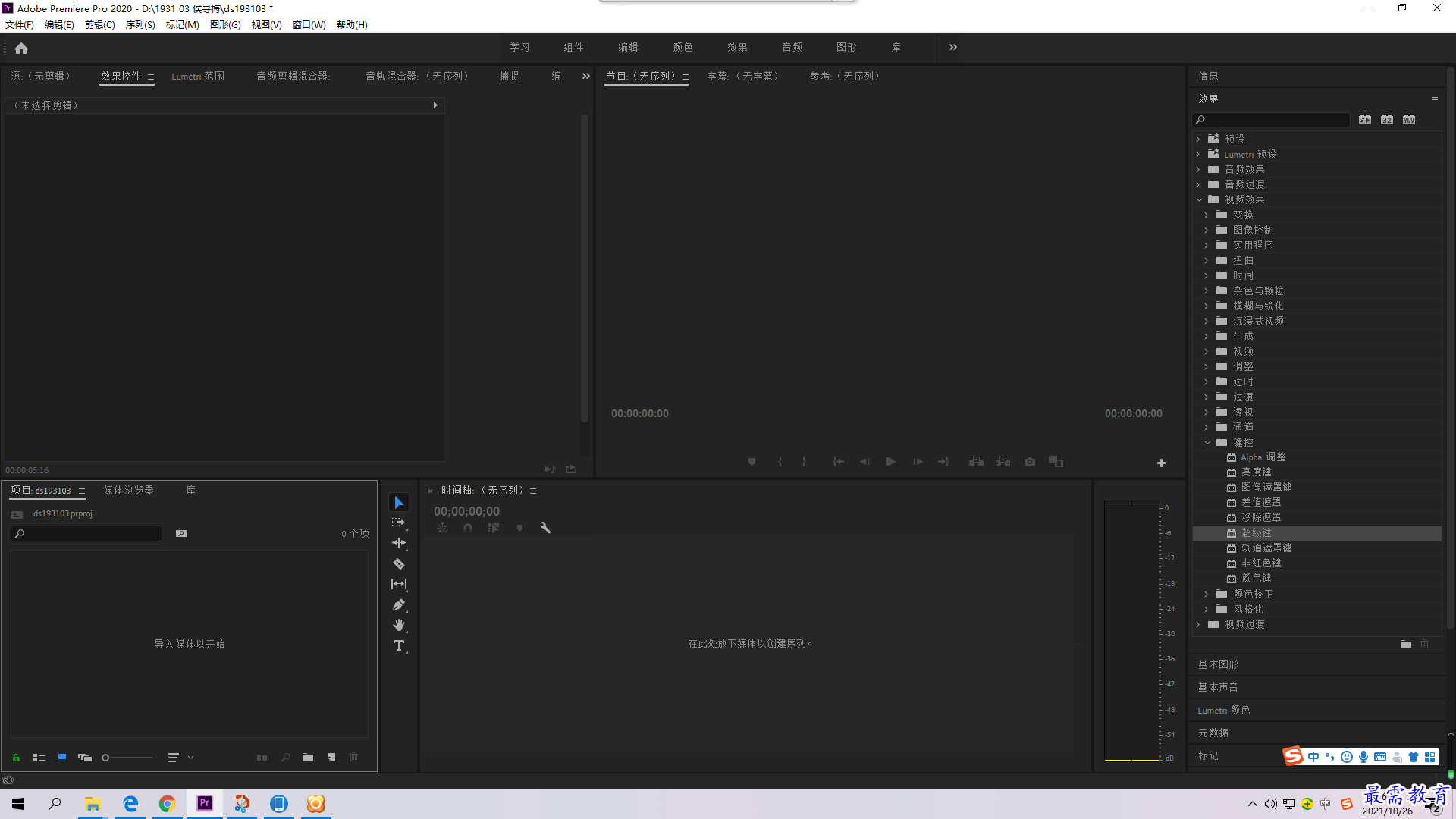Click Mark In bracket button

click(780, 461)
